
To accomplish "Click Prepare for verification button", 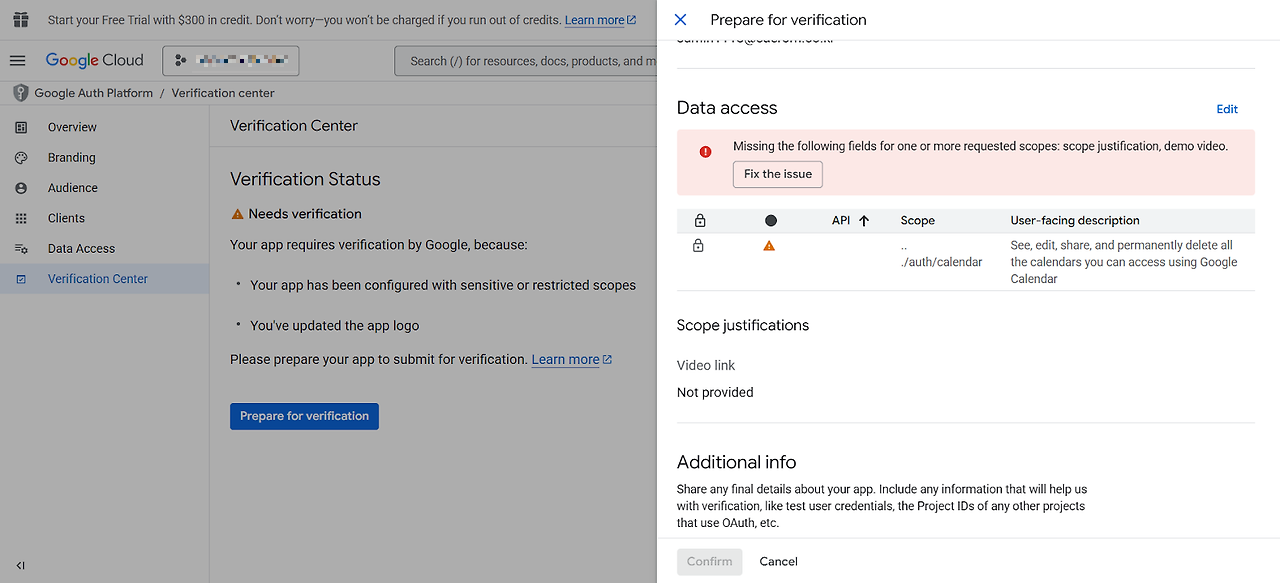I will (304, 416).
